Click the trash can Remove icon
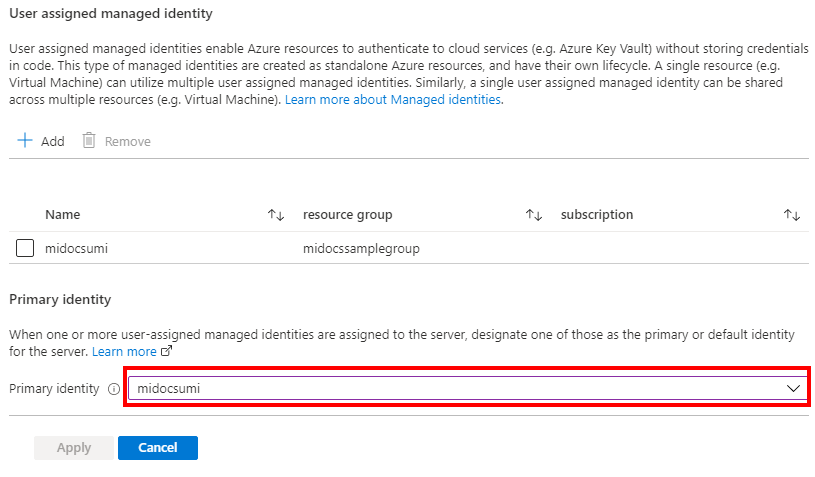Screen dimensions: 815x477 tap(89, 141)
